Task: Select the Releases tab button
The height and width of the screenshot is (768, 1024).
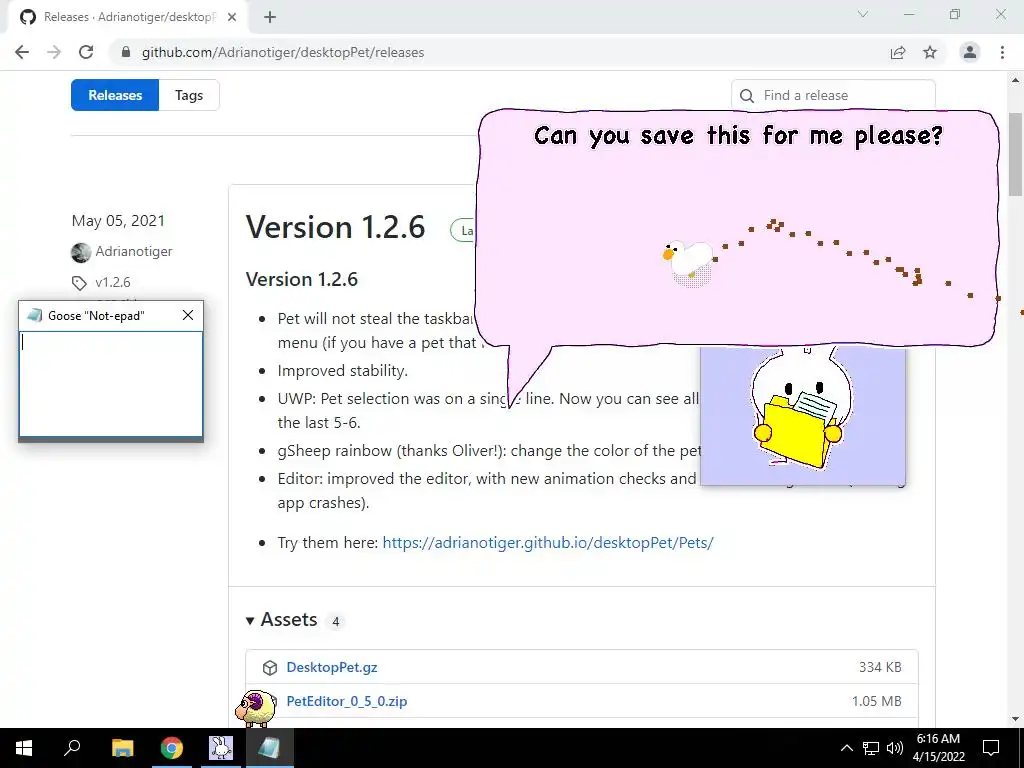Action: coord(115,95)
